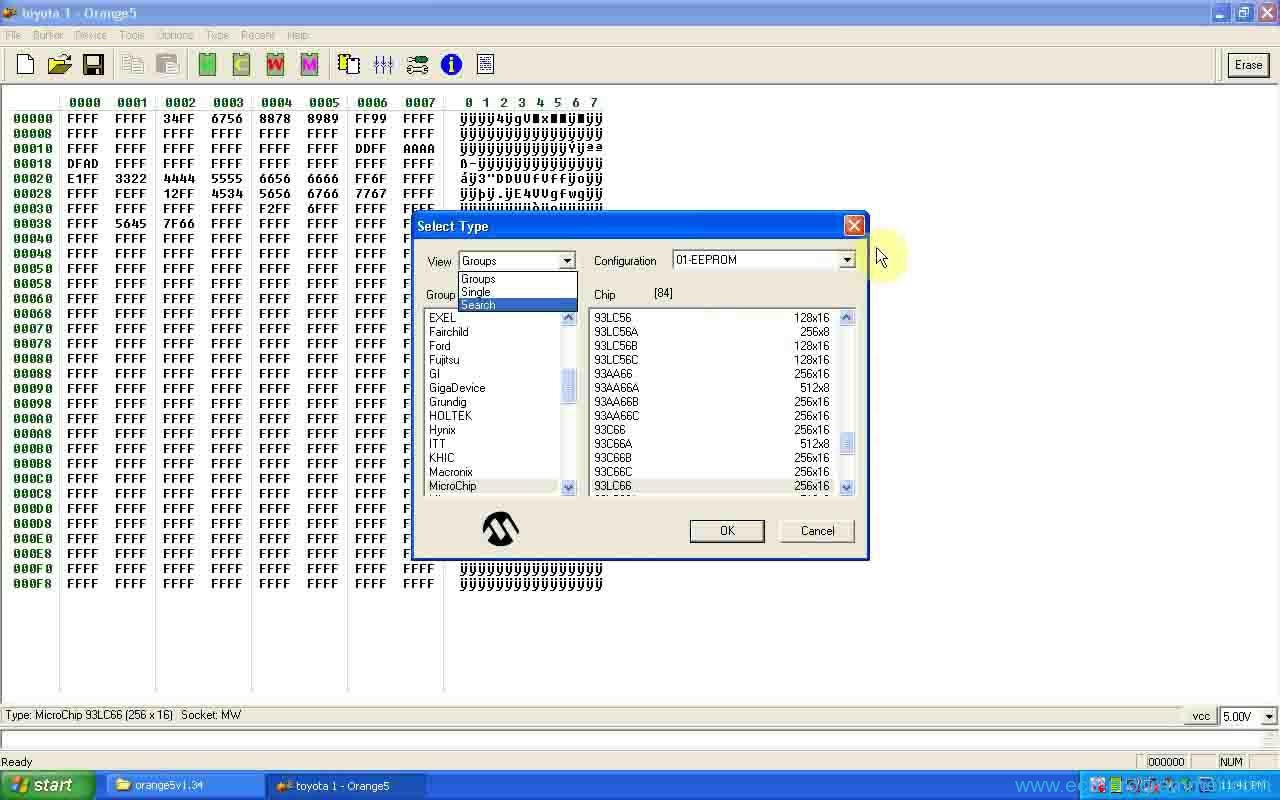Select chip 93LC56A

coord(712,332)
